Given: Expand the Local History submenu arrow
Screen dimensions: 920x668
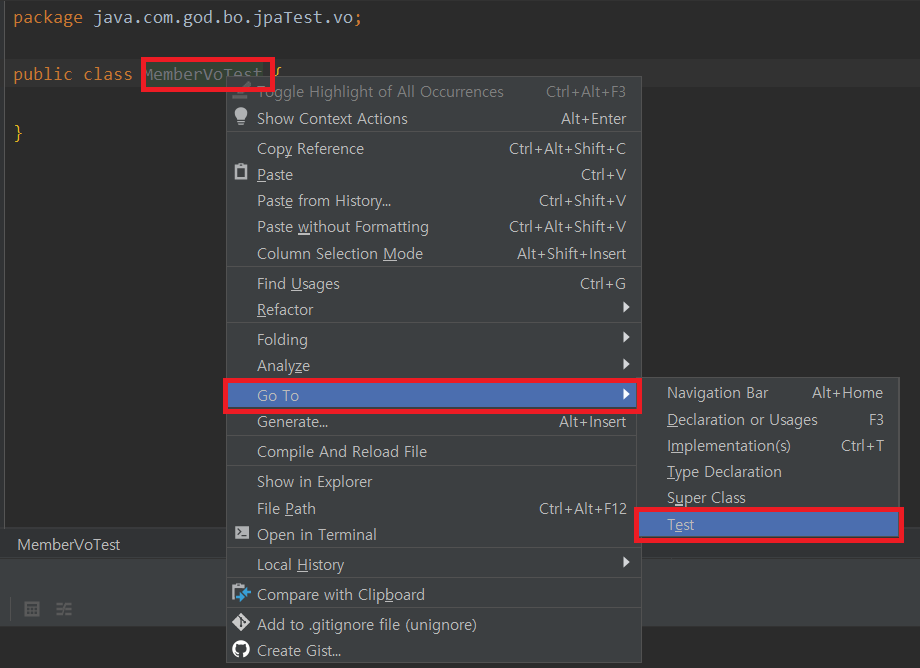Looking at the screenshot, I should pyautogui.click(x=626, y=562).
